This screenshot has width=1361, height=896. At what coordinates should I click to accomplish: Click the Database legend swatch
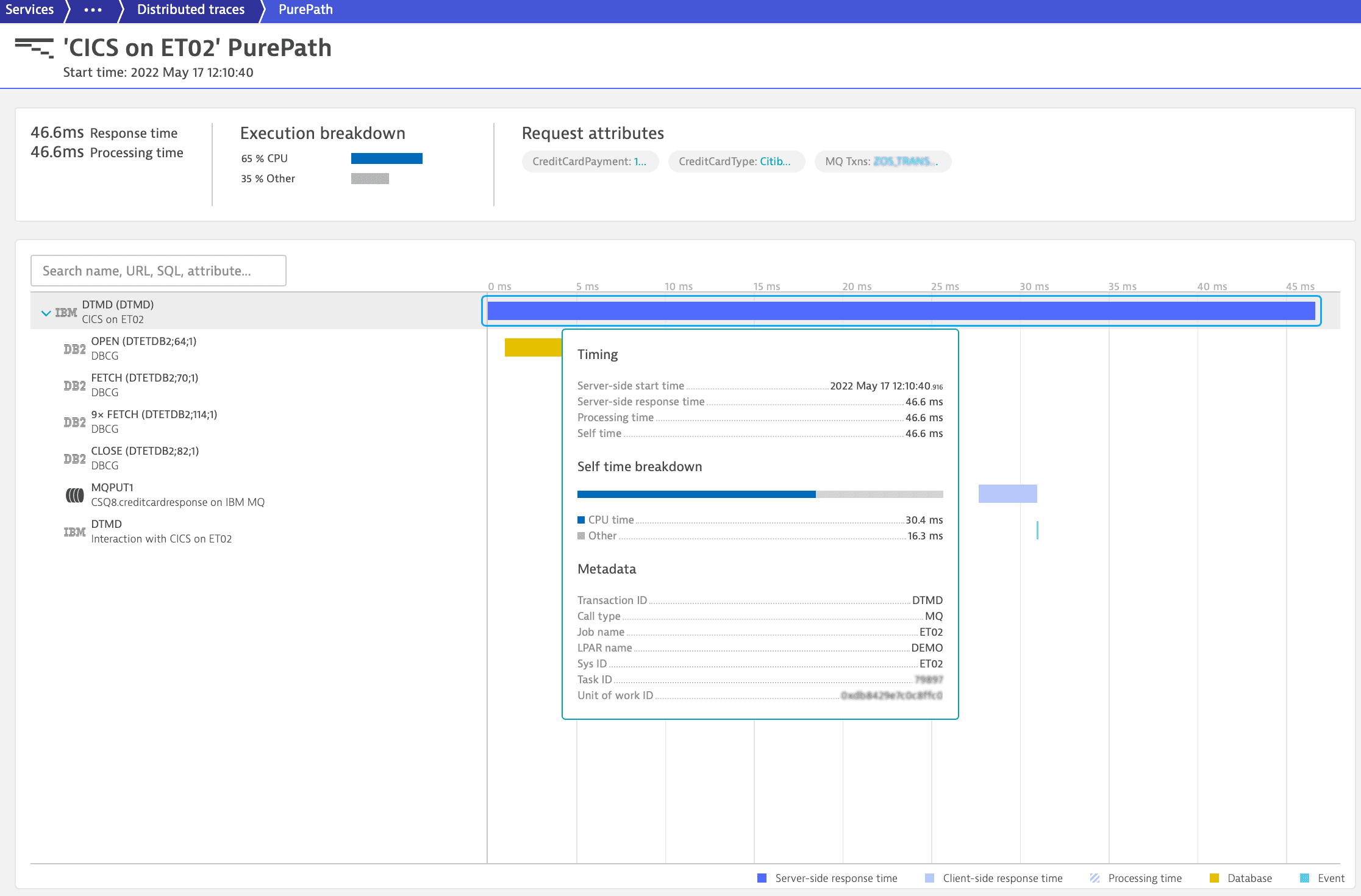click(x=1214, y=878)
